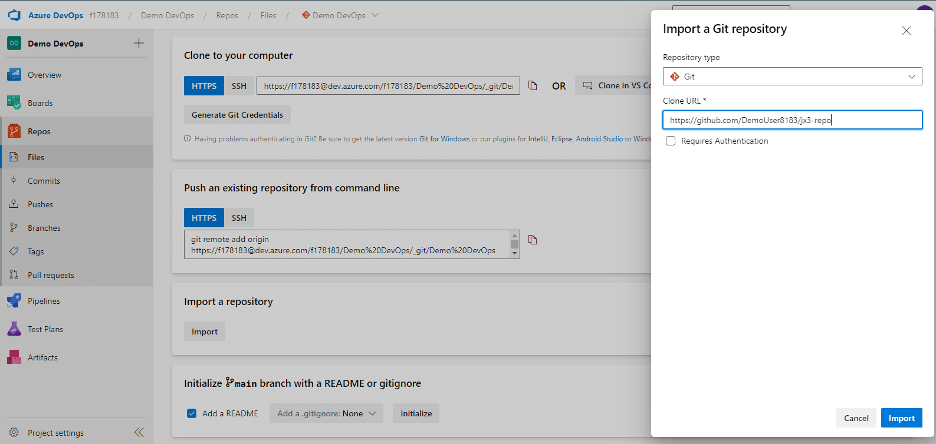936x444 pixels.
Task: Open Android Studio plugin link
Action: [599, 139]
